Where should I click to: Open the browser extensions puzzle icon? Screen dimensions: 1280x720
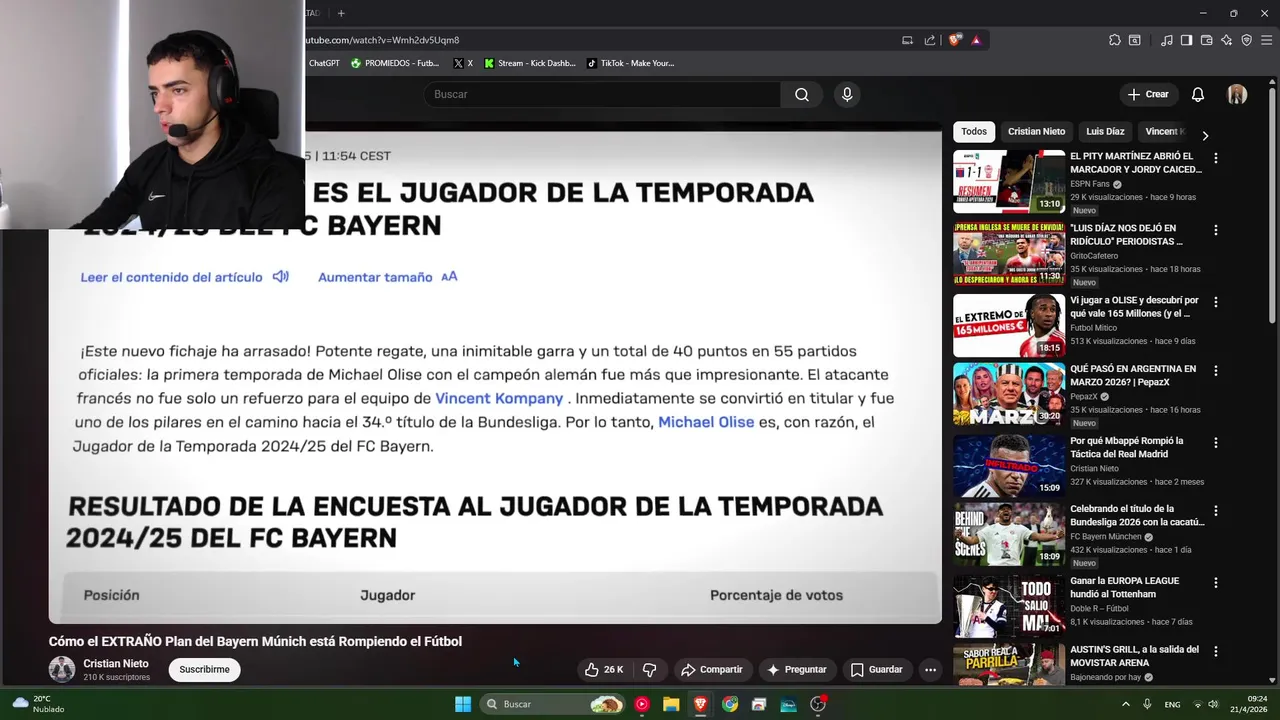point(1115,40)
